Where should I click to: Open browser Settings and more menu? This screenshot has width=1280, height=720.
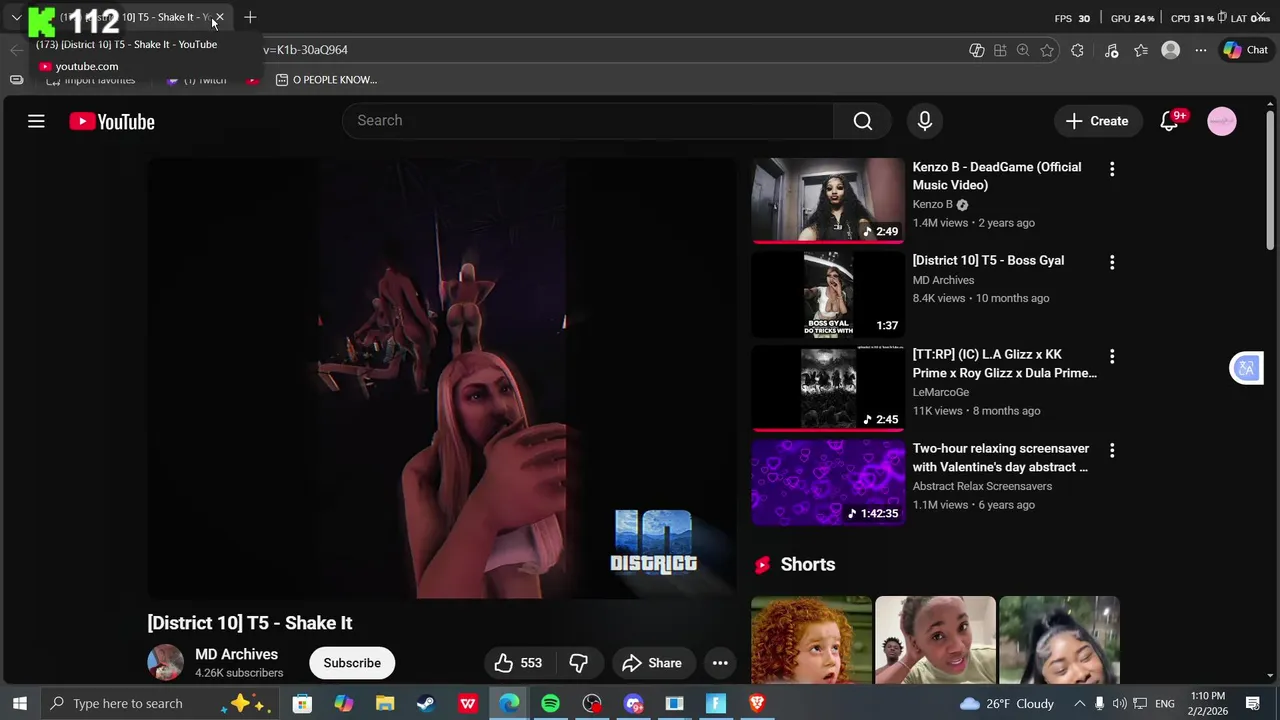point(1201,50)
